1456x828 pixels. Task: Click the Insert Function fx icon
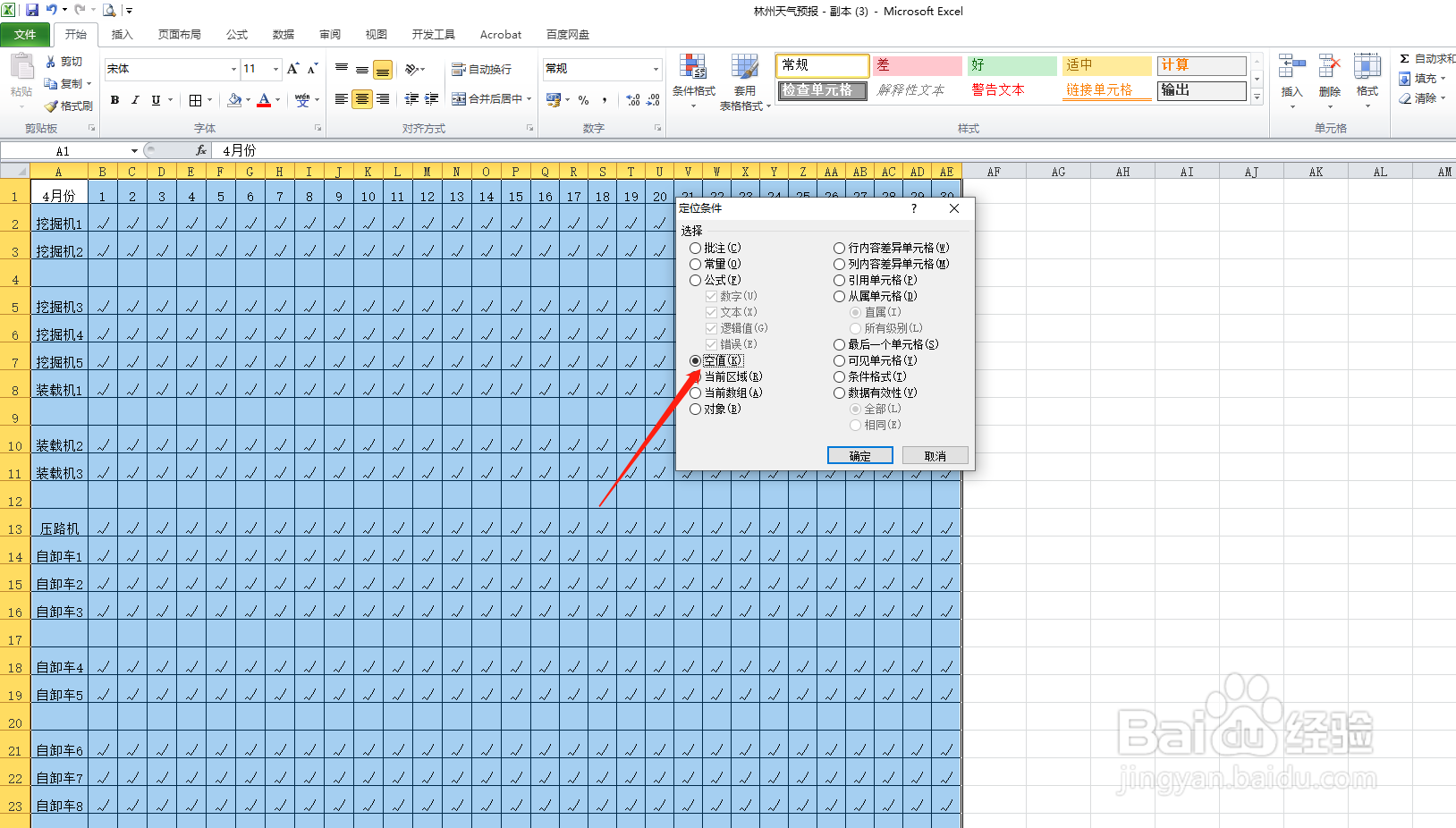(x=201, y=150)
